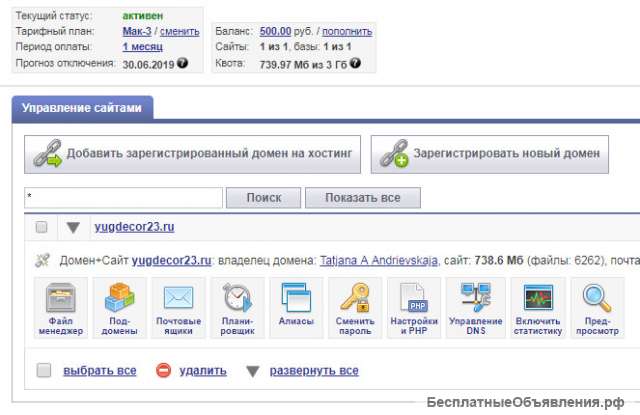This screenshot has height=415, width=640.
Task: Open Tatjana A Andrievskaja owner link
Action: [379, 260]
